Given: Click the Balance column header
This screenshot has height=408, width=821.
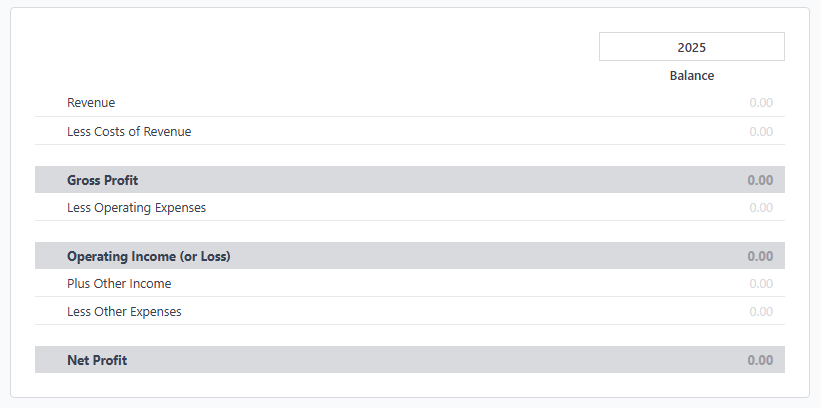Looking at the screenshot, I should point(692,75).
